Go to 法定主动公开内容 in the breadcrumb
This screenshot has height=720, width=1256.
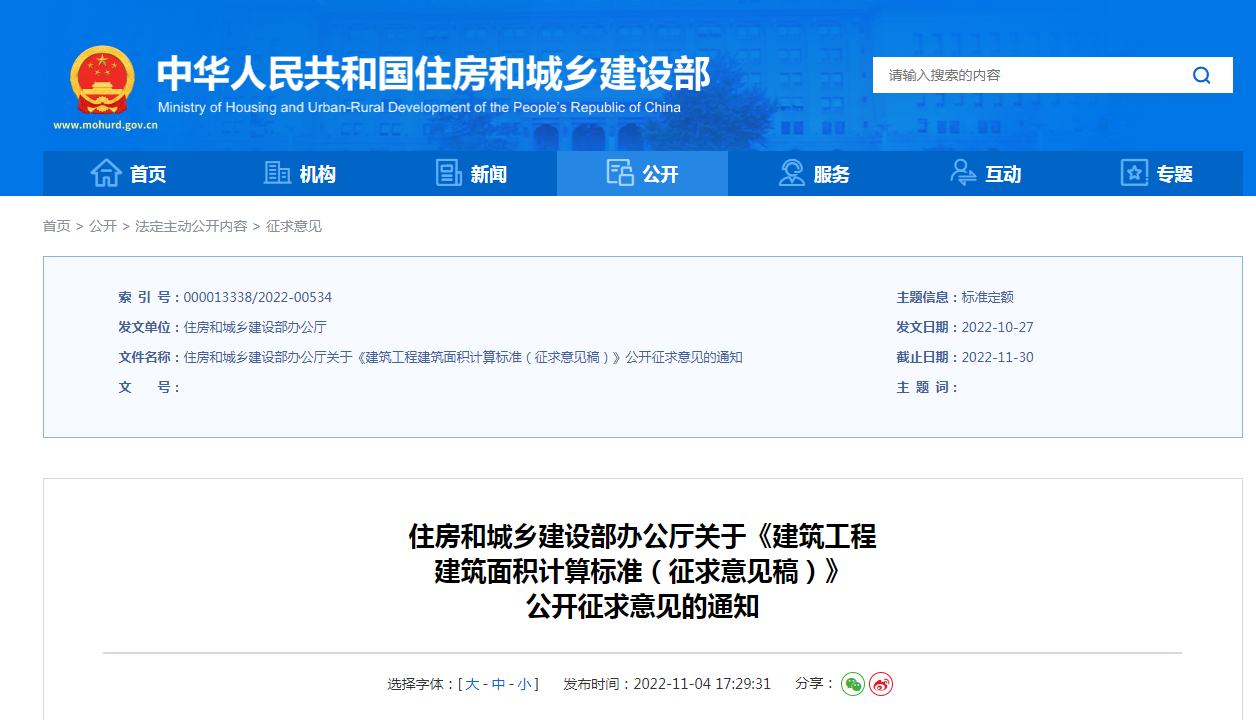[x=191, y=226]
